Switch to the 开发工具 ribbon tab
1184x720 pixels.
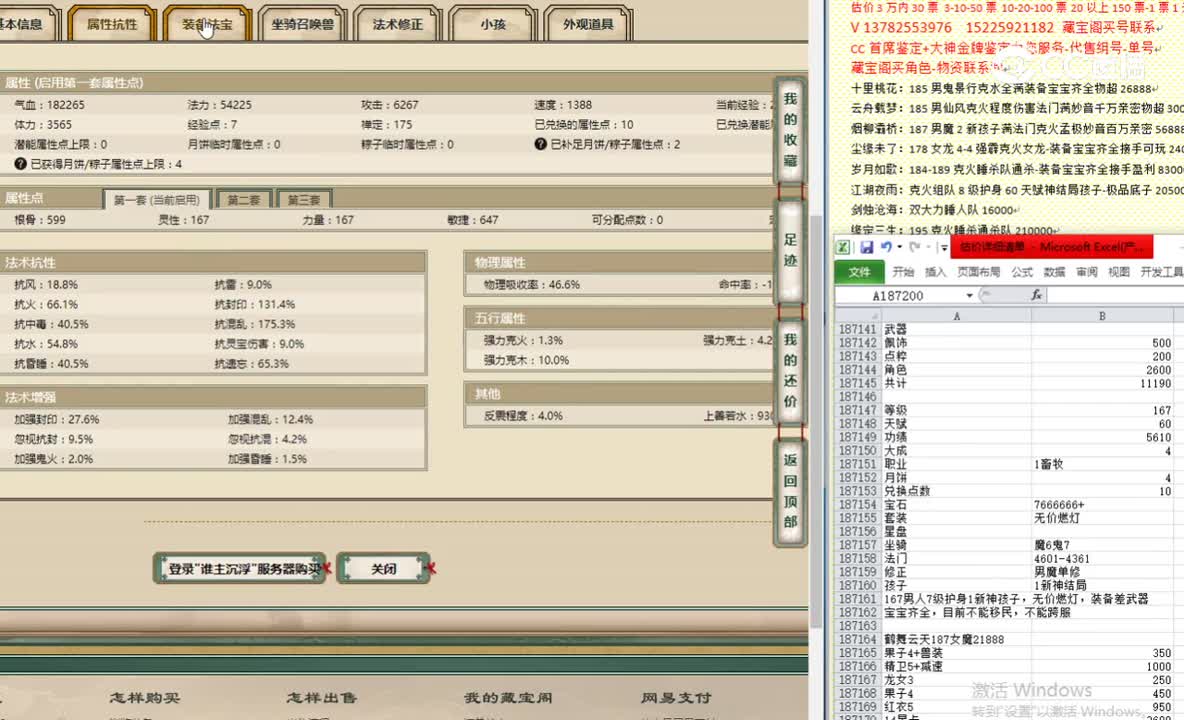(1161, 272)
